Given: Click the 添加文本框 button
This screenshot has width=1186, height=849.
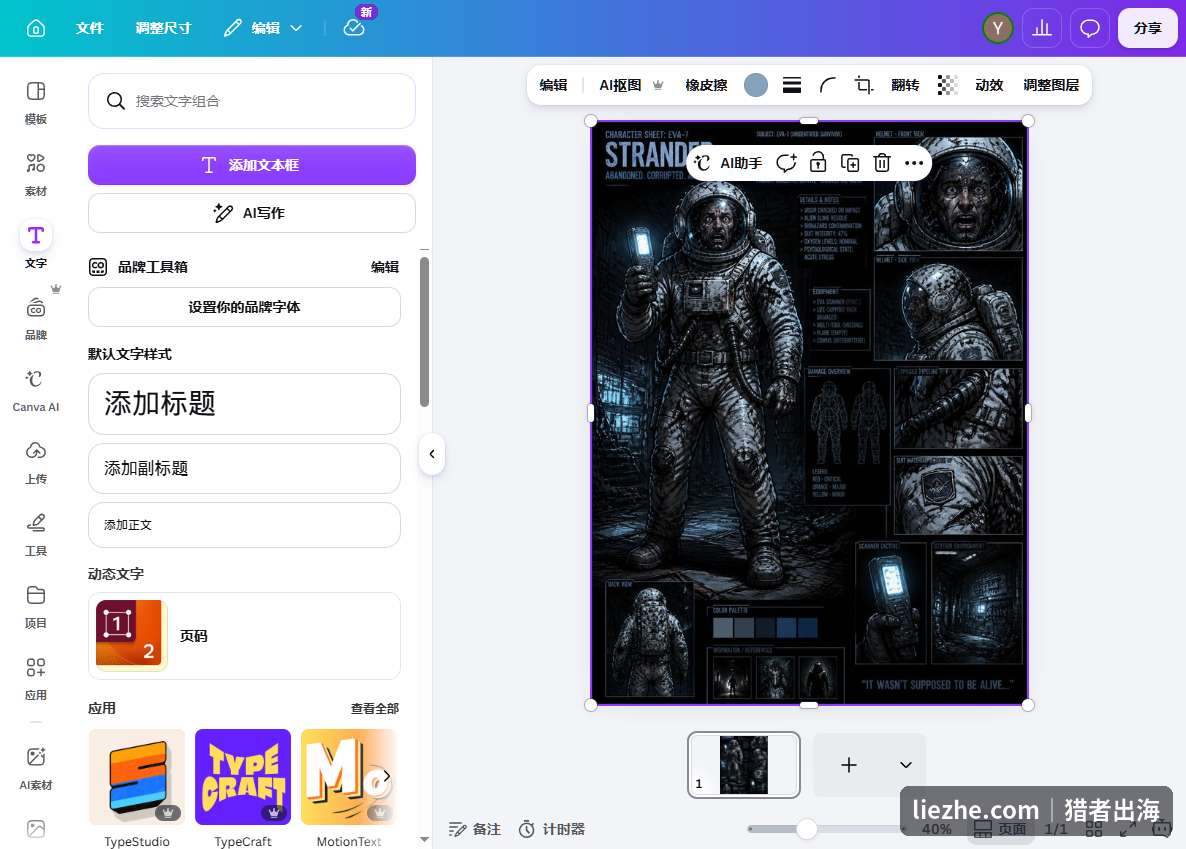Looking at the screenshot, I should (x=252, y=165).
